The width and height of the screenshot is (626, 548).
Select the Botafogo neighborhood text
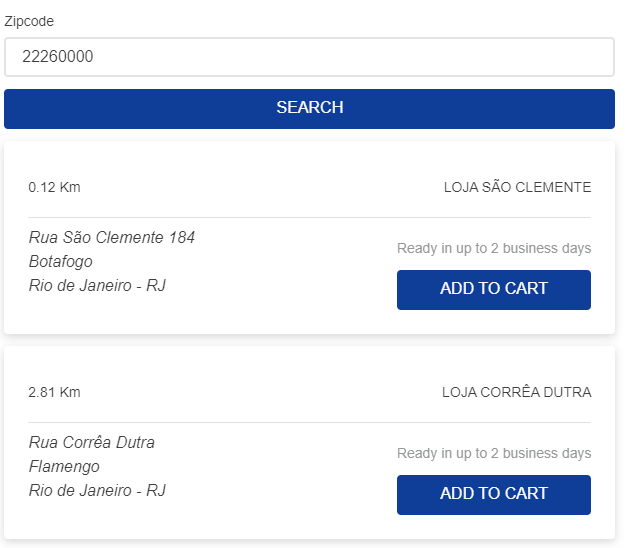pos(61,261)
